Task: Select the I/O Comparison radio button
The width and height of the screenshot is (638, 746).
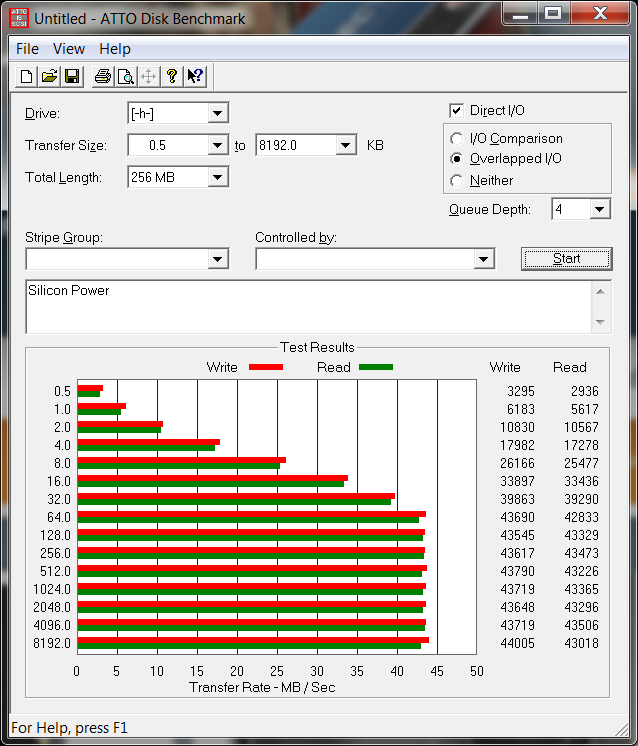Action: (x=457, y=139)
